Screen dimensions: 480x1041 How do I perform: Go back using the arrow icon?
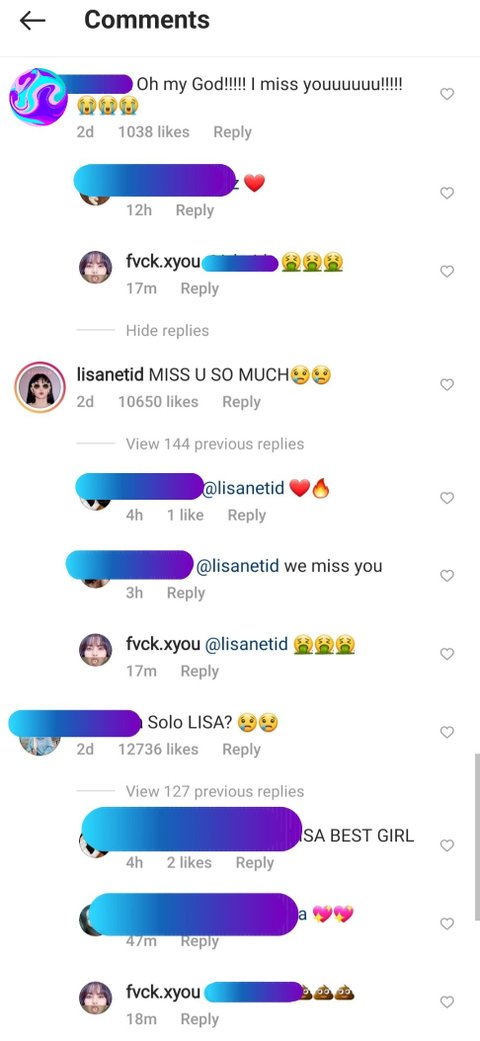point(32,21)
